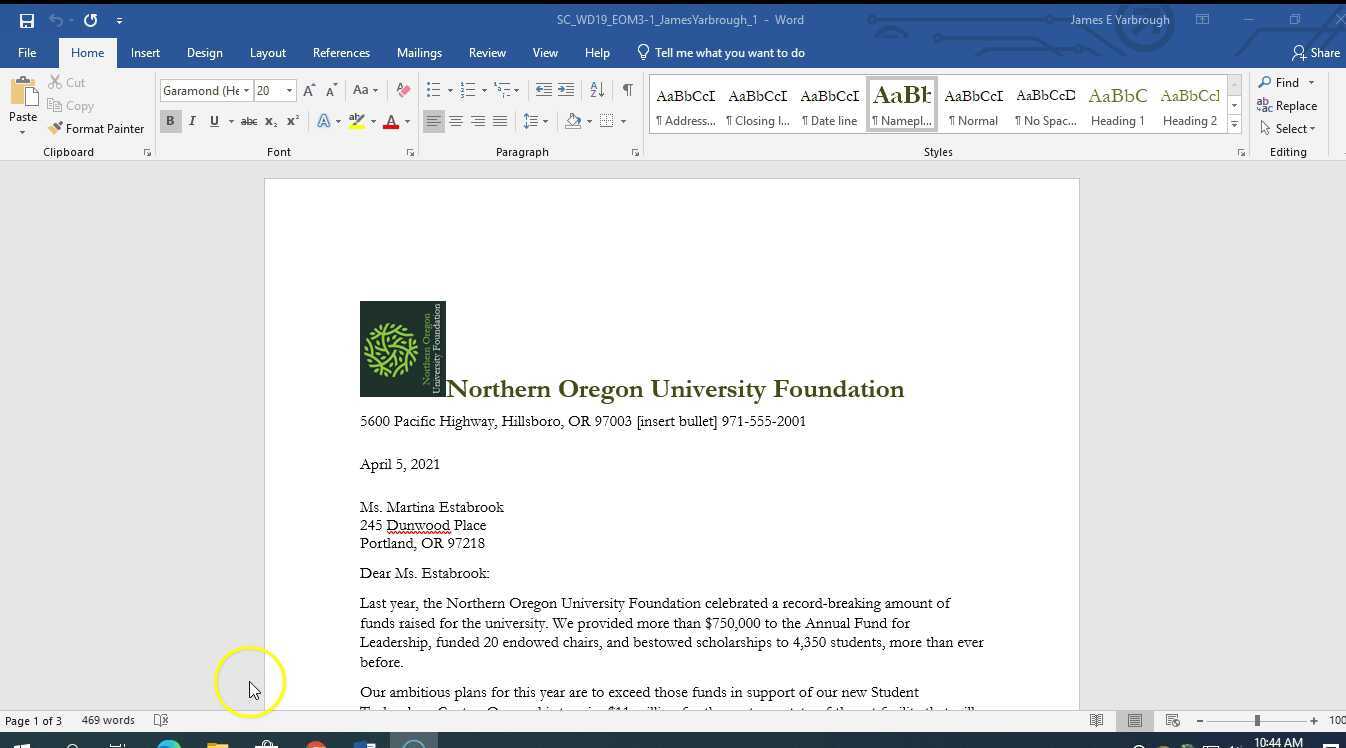Image resolution: width=1346 pixels, height=748 pixels.
Task: Toggle Italic formatting
Action: (192, 122)
